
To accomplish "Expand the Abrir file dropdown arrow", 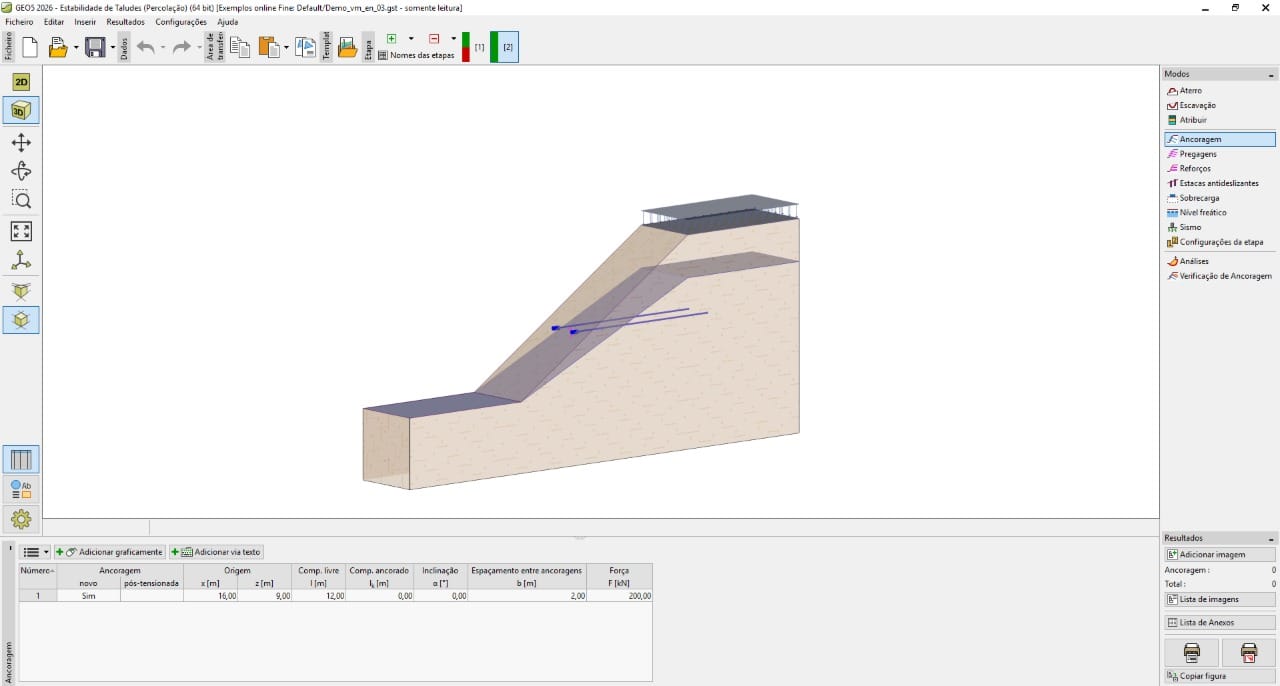I will 76,47.
